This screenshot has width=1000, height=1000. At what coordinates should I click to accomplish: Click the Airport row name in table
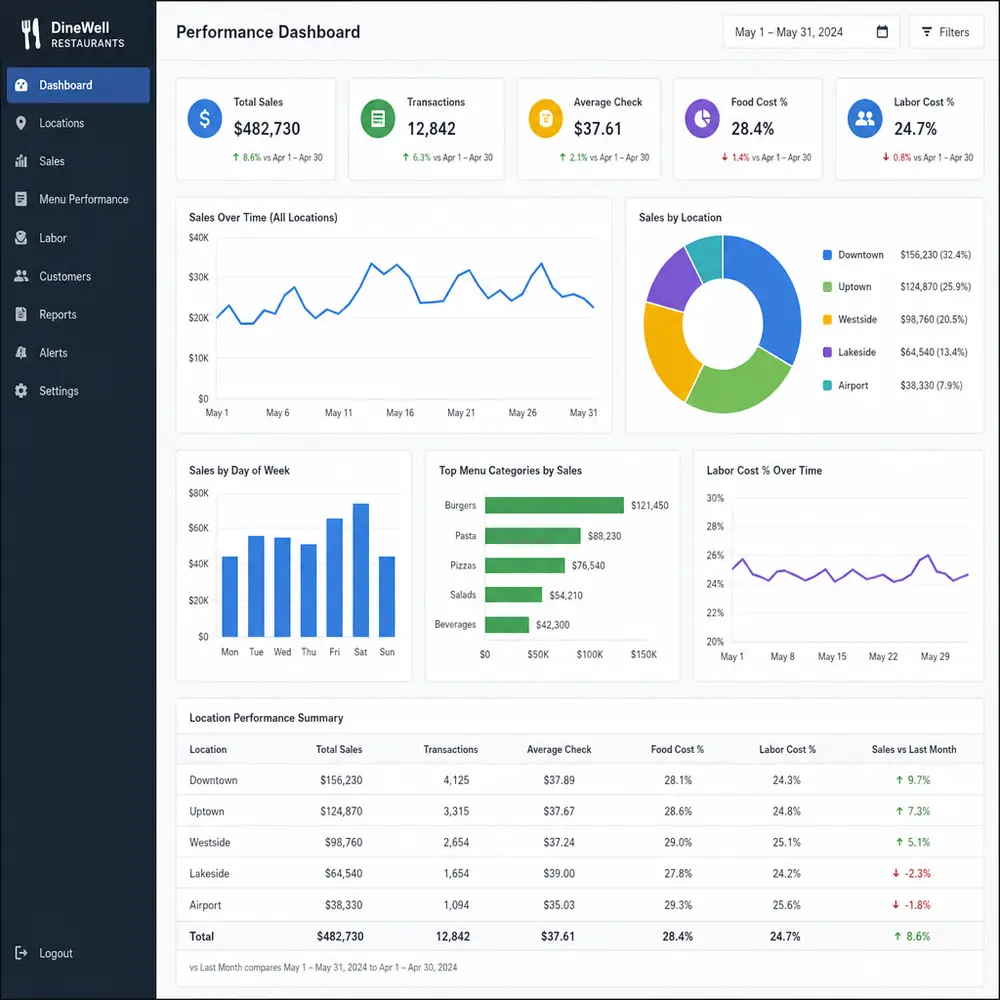(x=205, y=905)
